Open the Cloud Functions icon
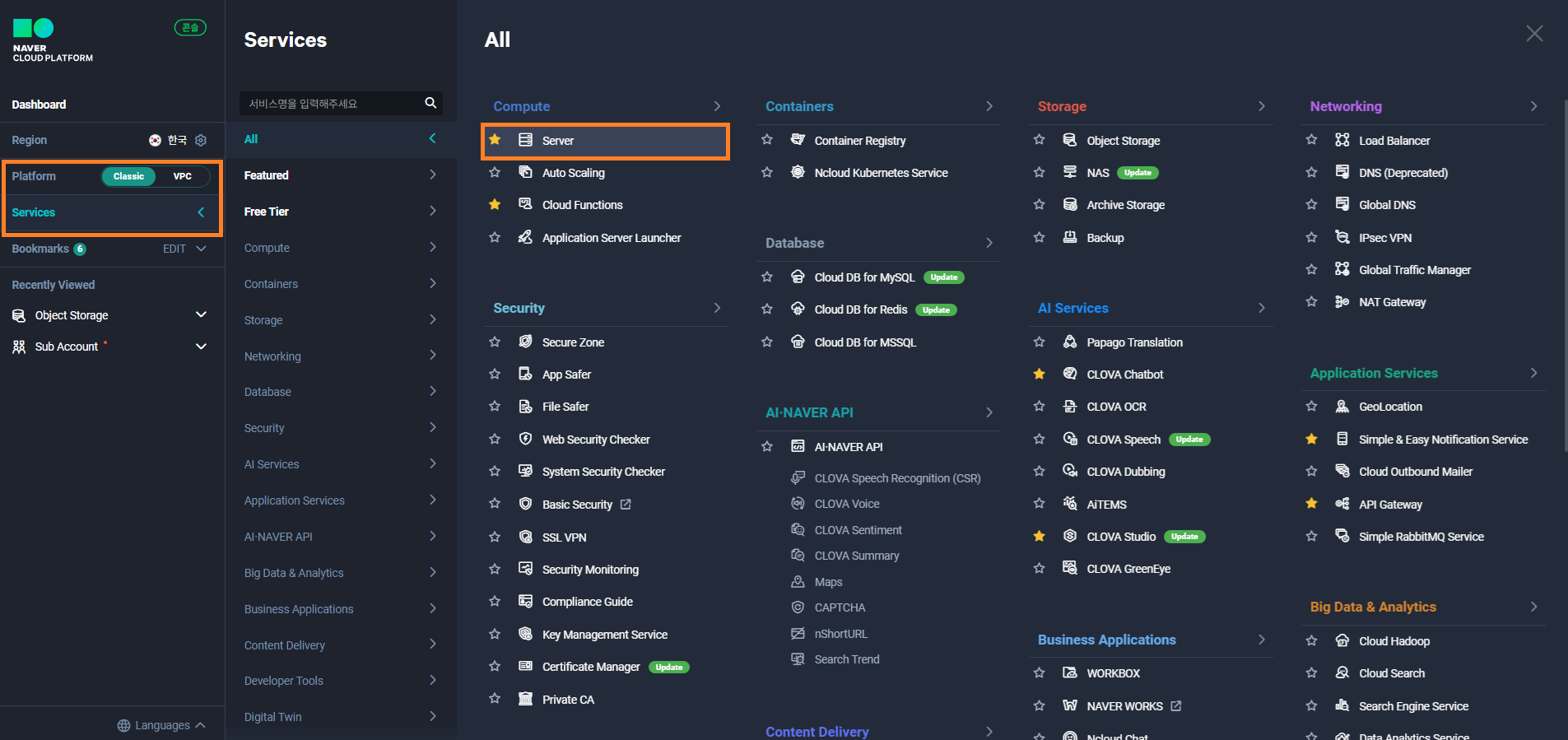Image resolution: width=1568 pixels, height=740 pixels. point(525,204)
